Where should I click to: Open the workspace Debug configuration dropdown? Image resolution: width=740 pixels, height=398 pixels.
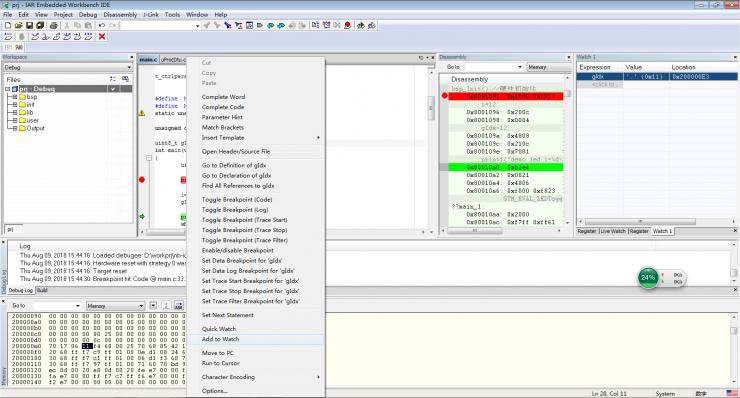point(129,68)
